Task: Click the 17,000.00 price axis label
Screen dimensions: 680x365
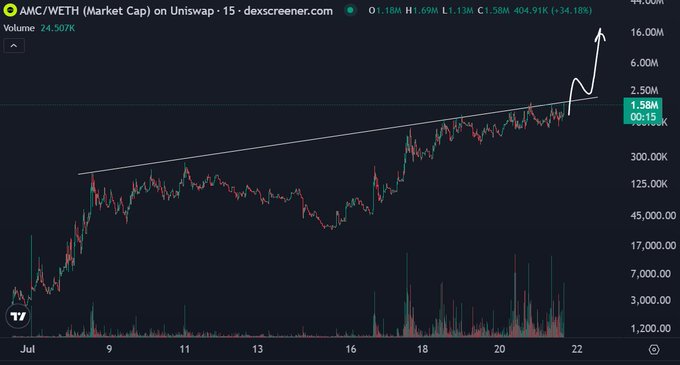Action: point(653,246)
